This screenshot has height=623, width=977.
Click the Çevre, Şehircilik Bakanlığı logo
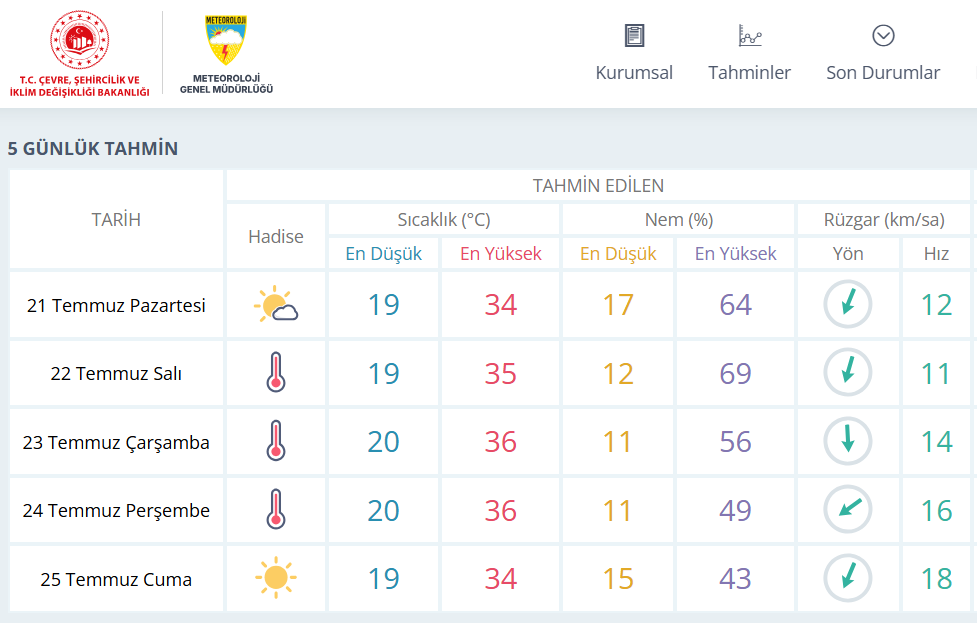(80, 40)
